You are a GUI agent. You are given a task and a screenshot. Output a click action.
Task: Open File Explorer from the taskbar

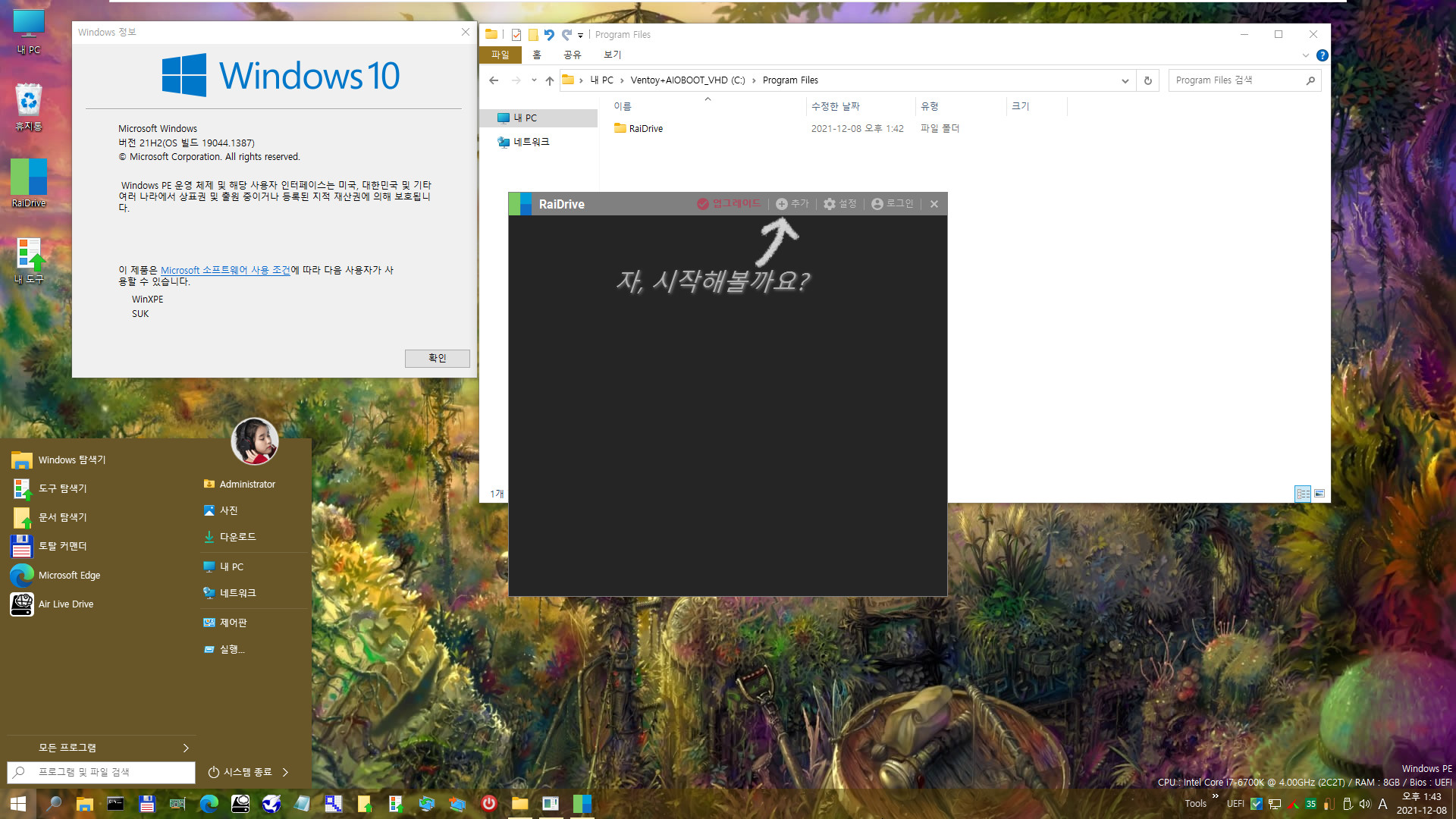84,804
